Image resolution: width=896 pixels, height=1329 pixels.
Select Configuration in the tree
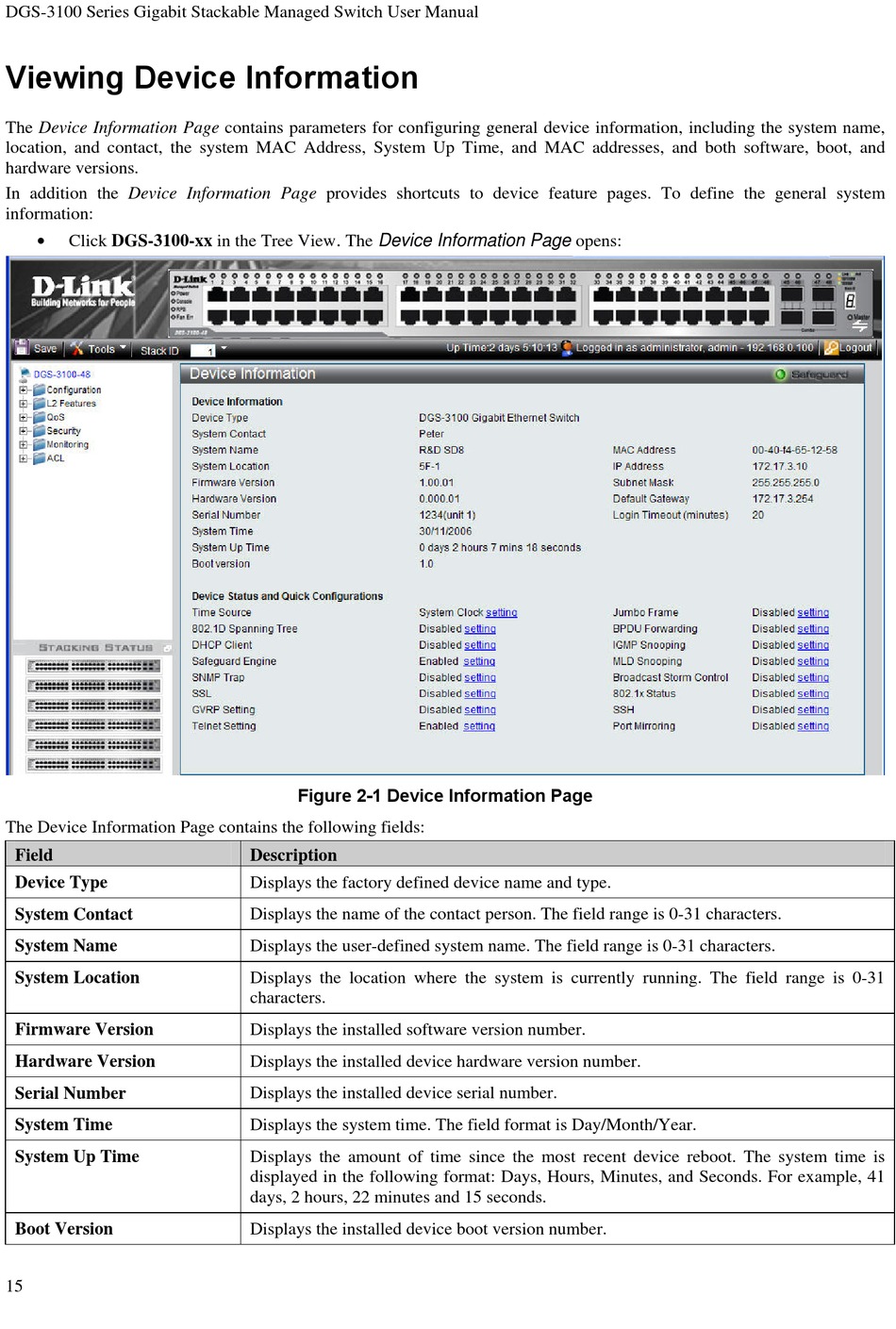tap(74, 390)
